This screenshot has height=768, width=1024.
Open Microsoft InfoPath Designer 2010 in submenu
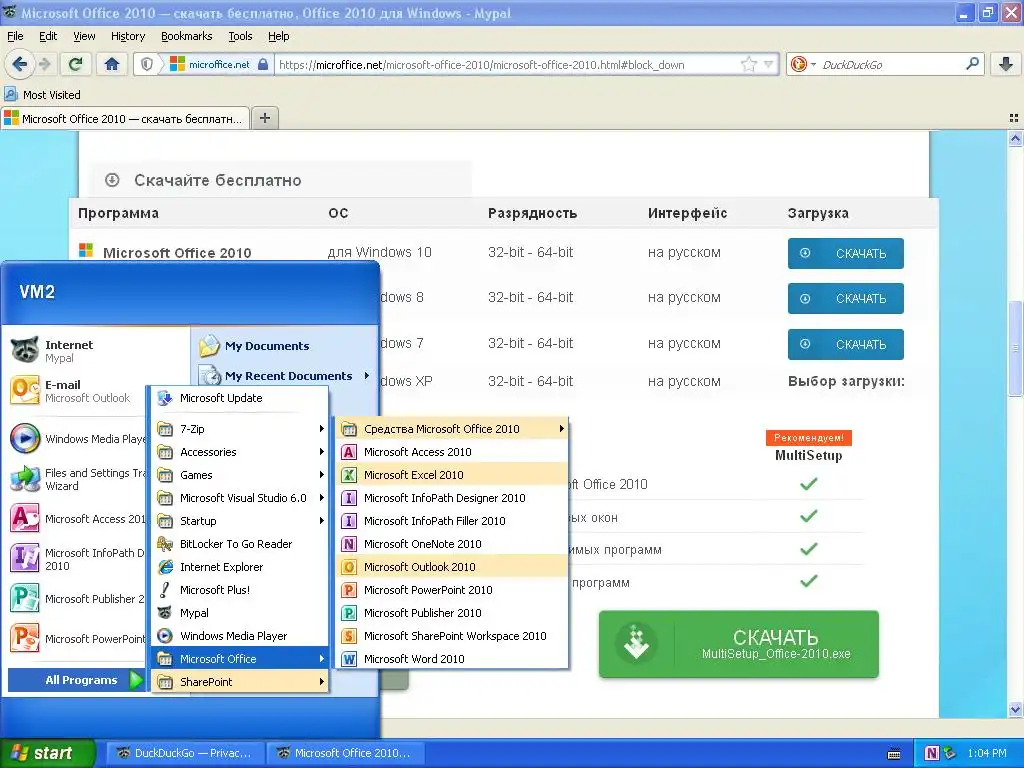coord(451,498)
